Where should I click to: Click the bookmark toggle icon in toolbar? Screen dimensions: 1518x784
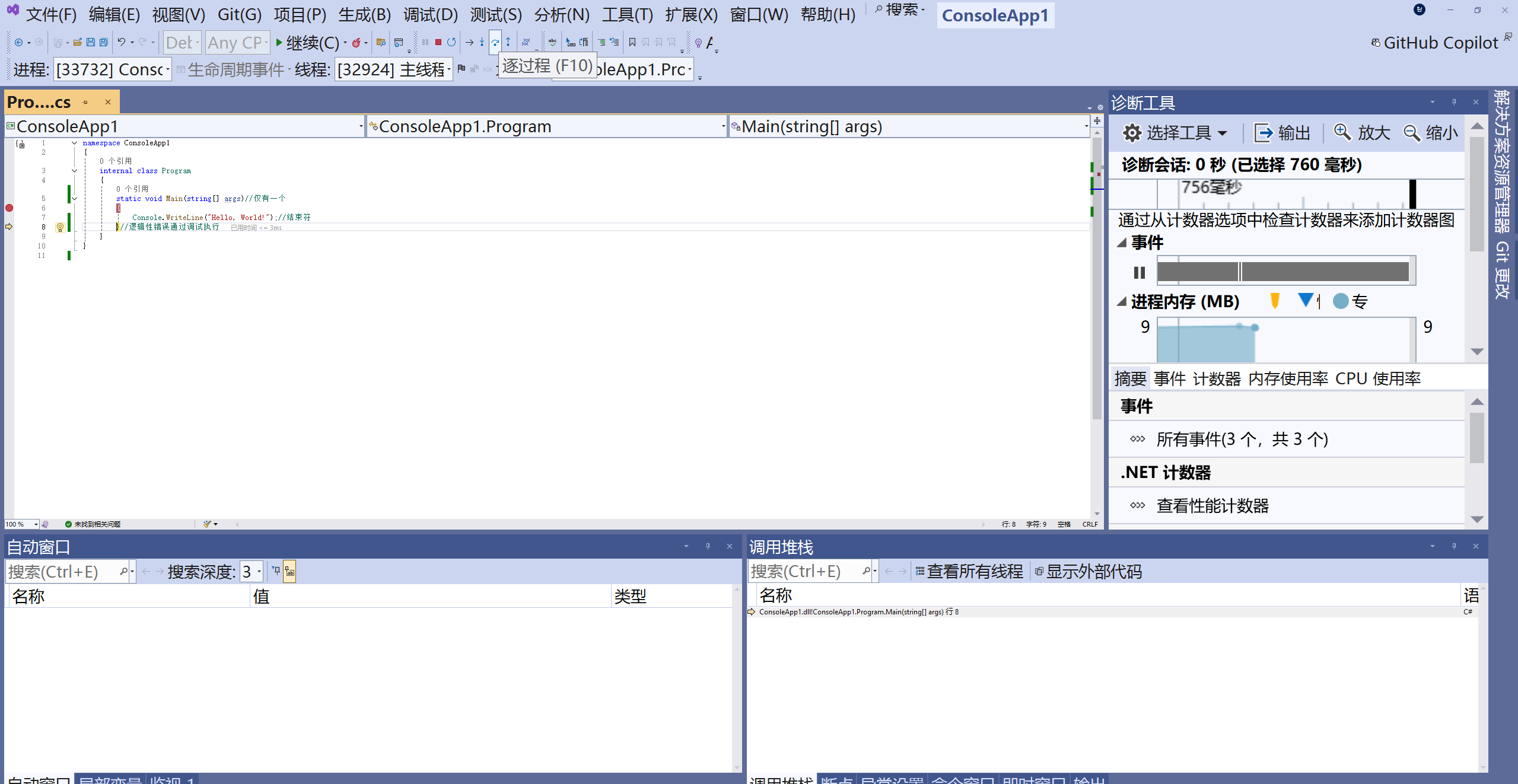pos(632,43)
